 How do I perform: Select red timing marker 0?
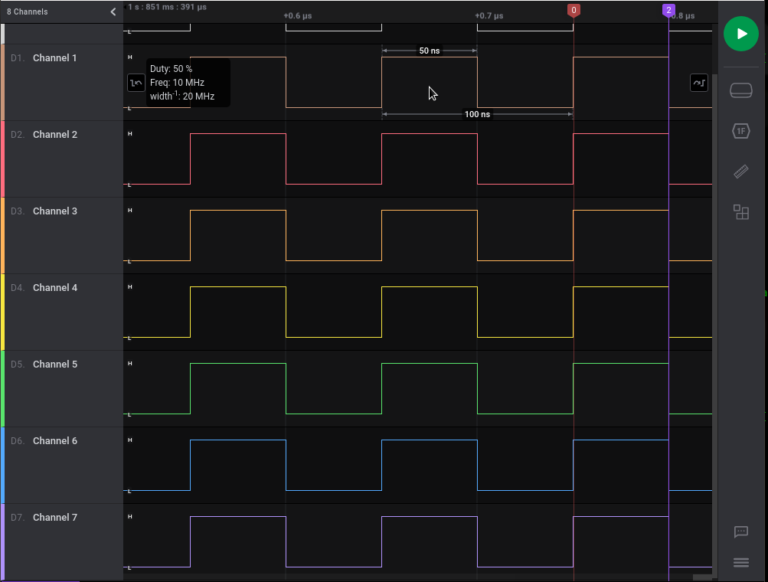573,10
